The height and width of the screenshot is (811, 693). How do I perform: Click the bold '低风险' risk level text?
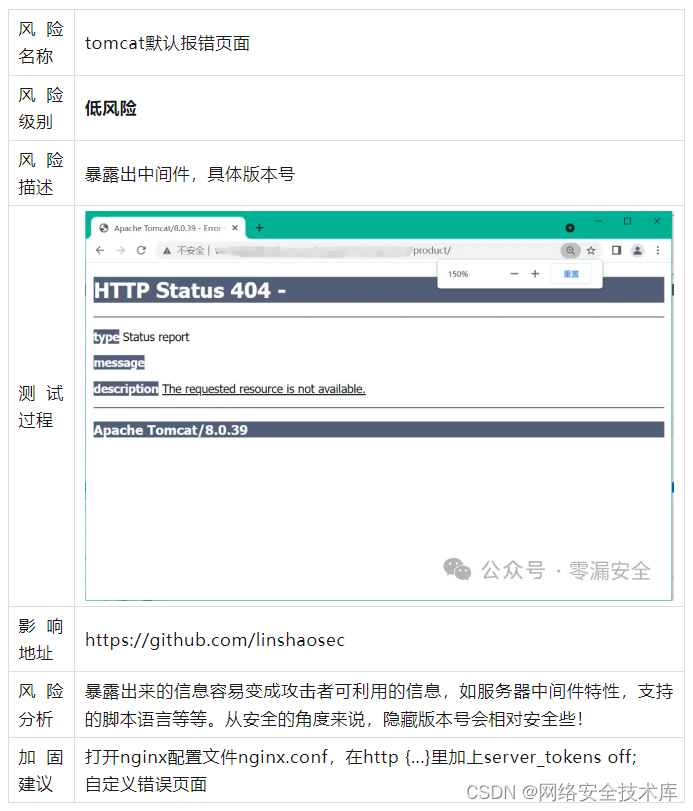[x=111, y=108]
